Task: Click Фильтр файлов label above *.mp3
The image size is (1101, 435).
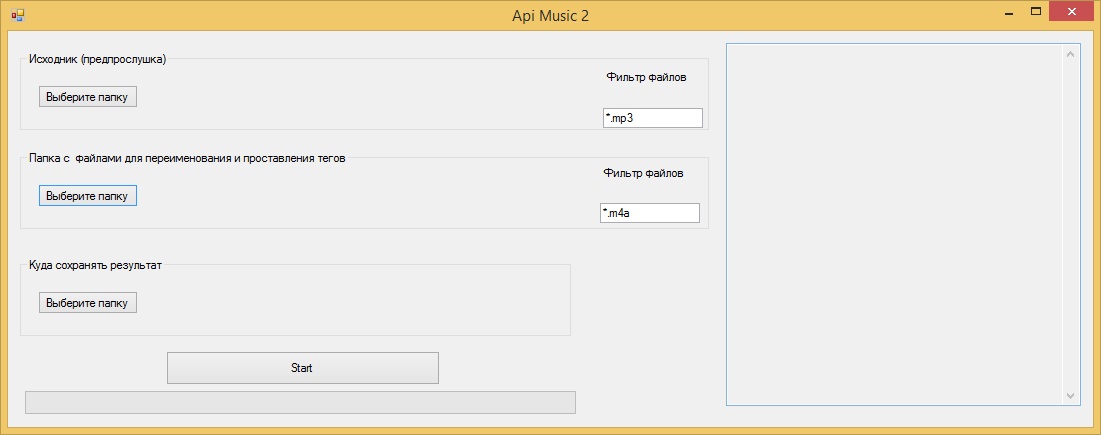Action: [646, 77]
